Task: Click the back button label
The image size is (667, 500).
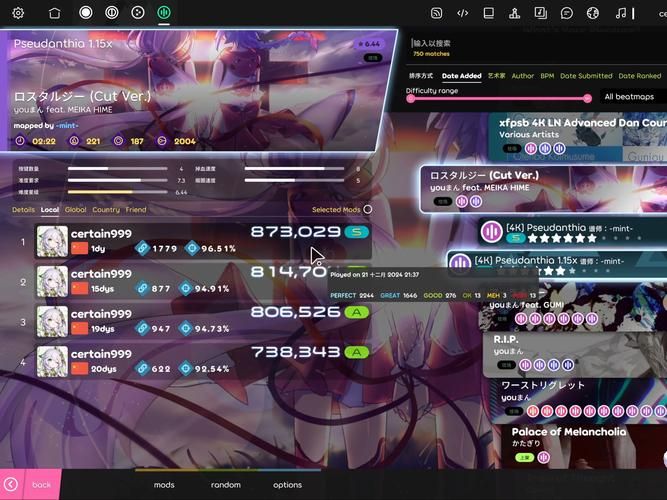Action: [x=41, y=485]
